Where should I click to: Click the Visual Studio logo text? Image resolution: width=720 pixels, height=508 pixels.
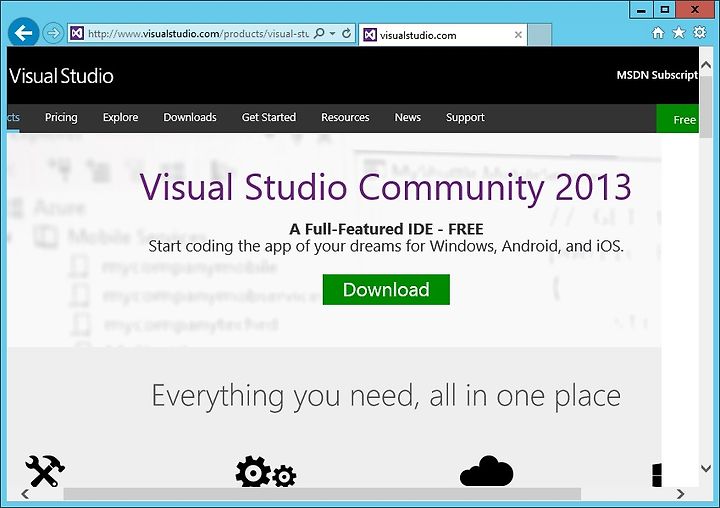point(61,76)
